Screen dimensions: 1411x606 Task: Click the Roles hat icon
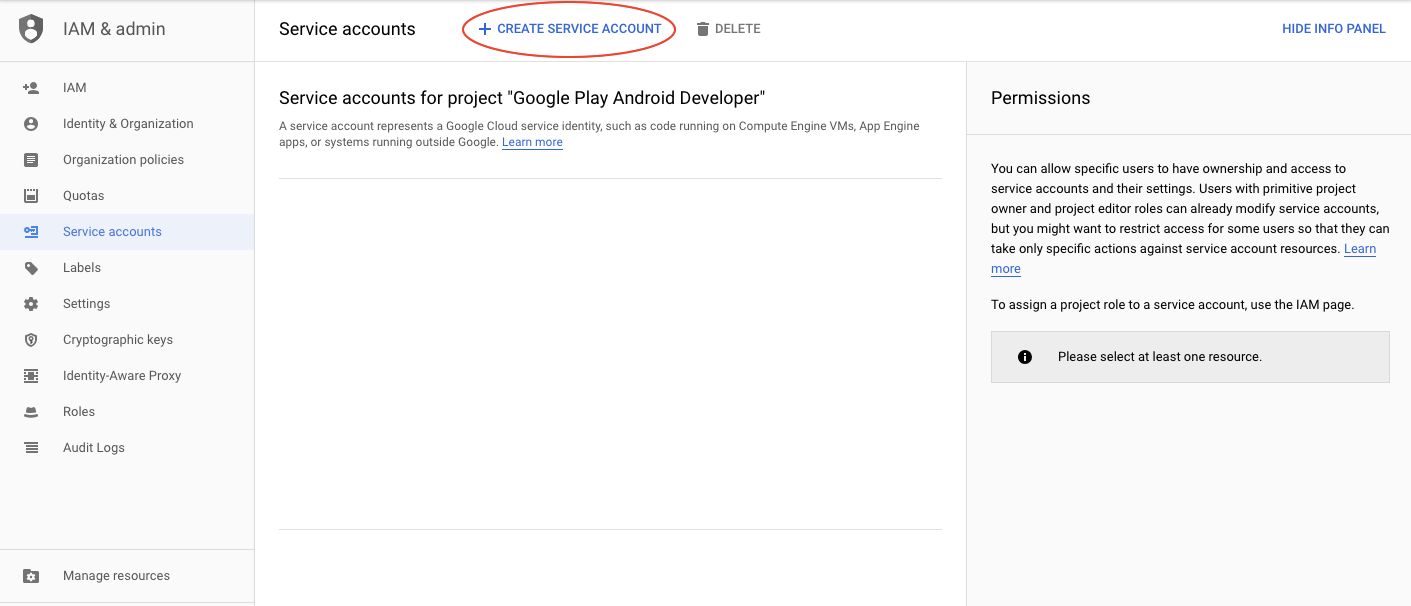pyautogui.click(x=31, y=412)
